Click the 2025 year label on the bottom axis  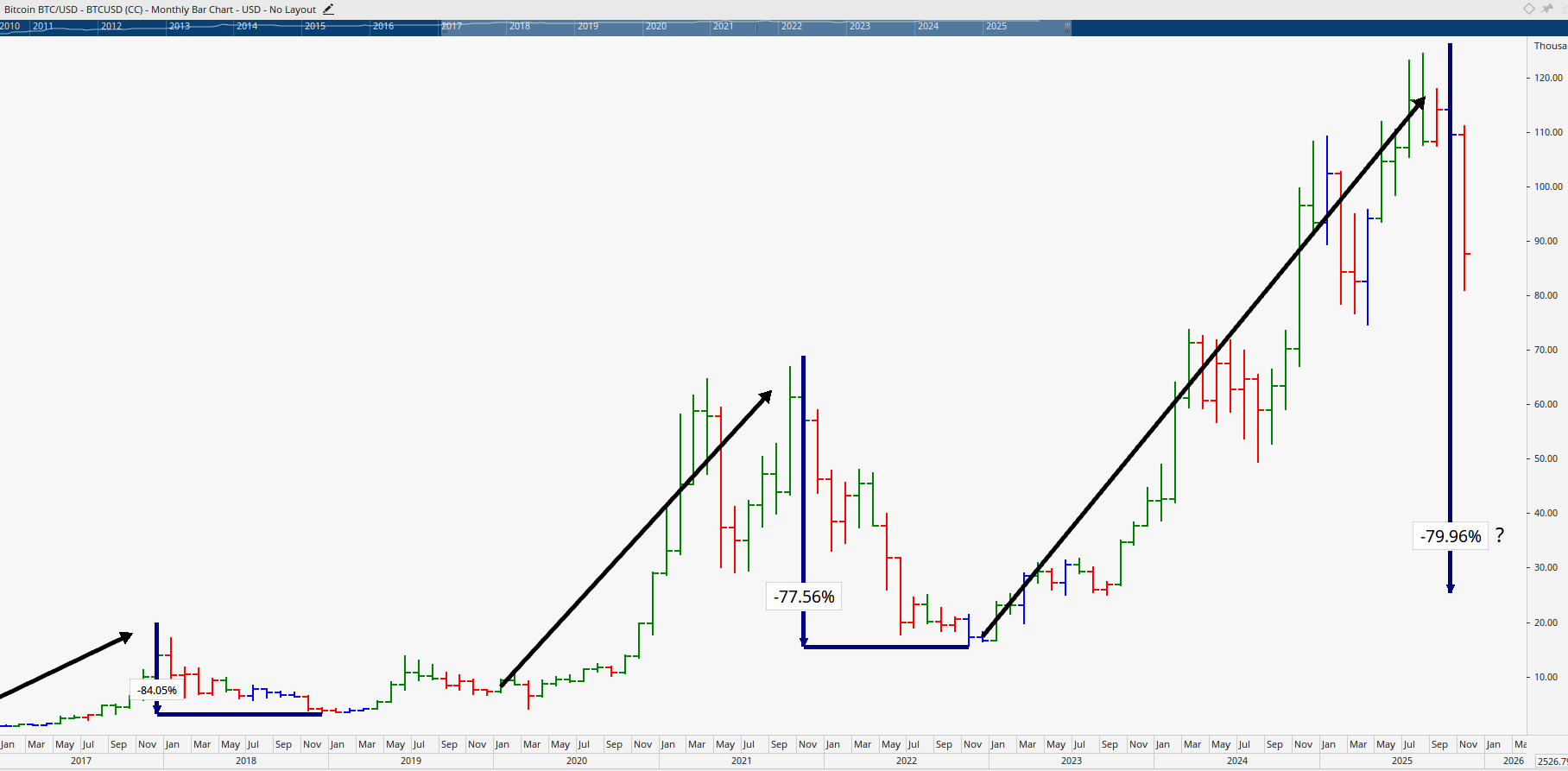pyautogui.click(x=1402, y=761)
